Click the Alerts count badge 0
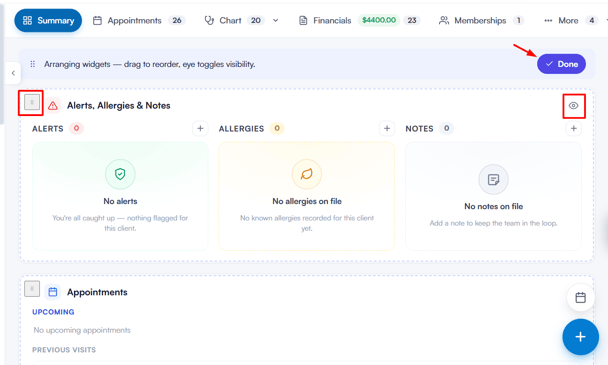Image resolution: width=608 pixels, height=365 pixels. [x=76, y=128]
